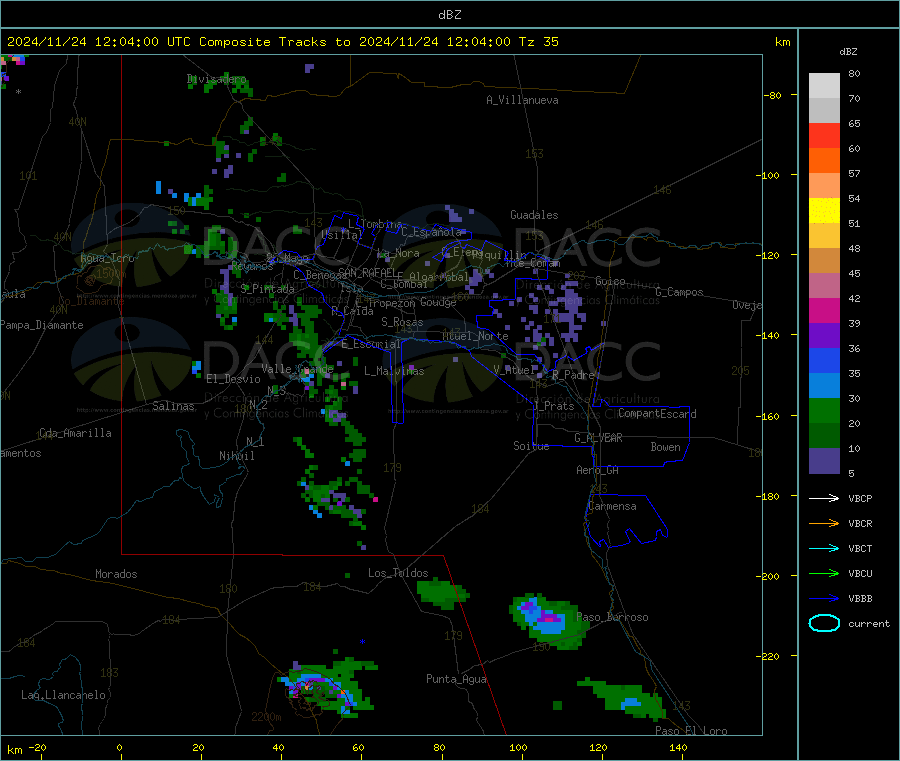This screenshot has width=900, height=761.
Task: Click the Bowen map label
Action: coord(665,447)
